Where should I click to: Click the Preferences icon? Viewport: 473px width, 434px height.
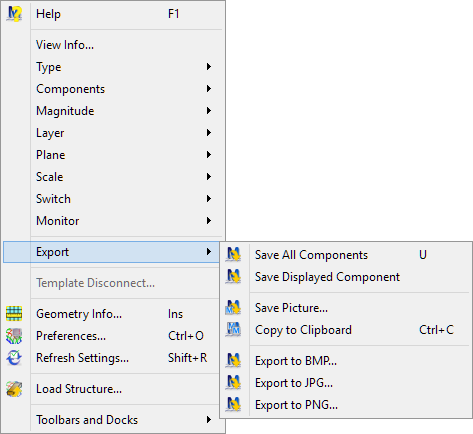(14, 336)
